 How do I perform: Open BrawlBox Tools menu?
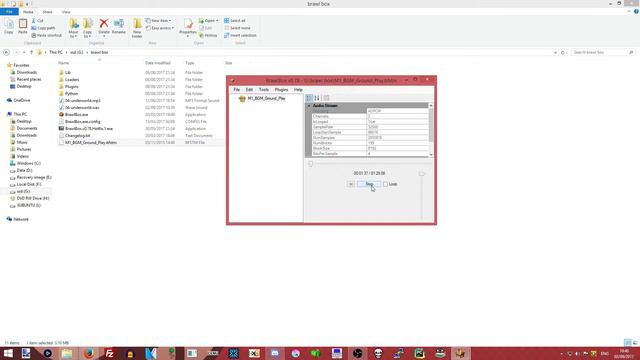pyautogui.click(x=264, y=89)
